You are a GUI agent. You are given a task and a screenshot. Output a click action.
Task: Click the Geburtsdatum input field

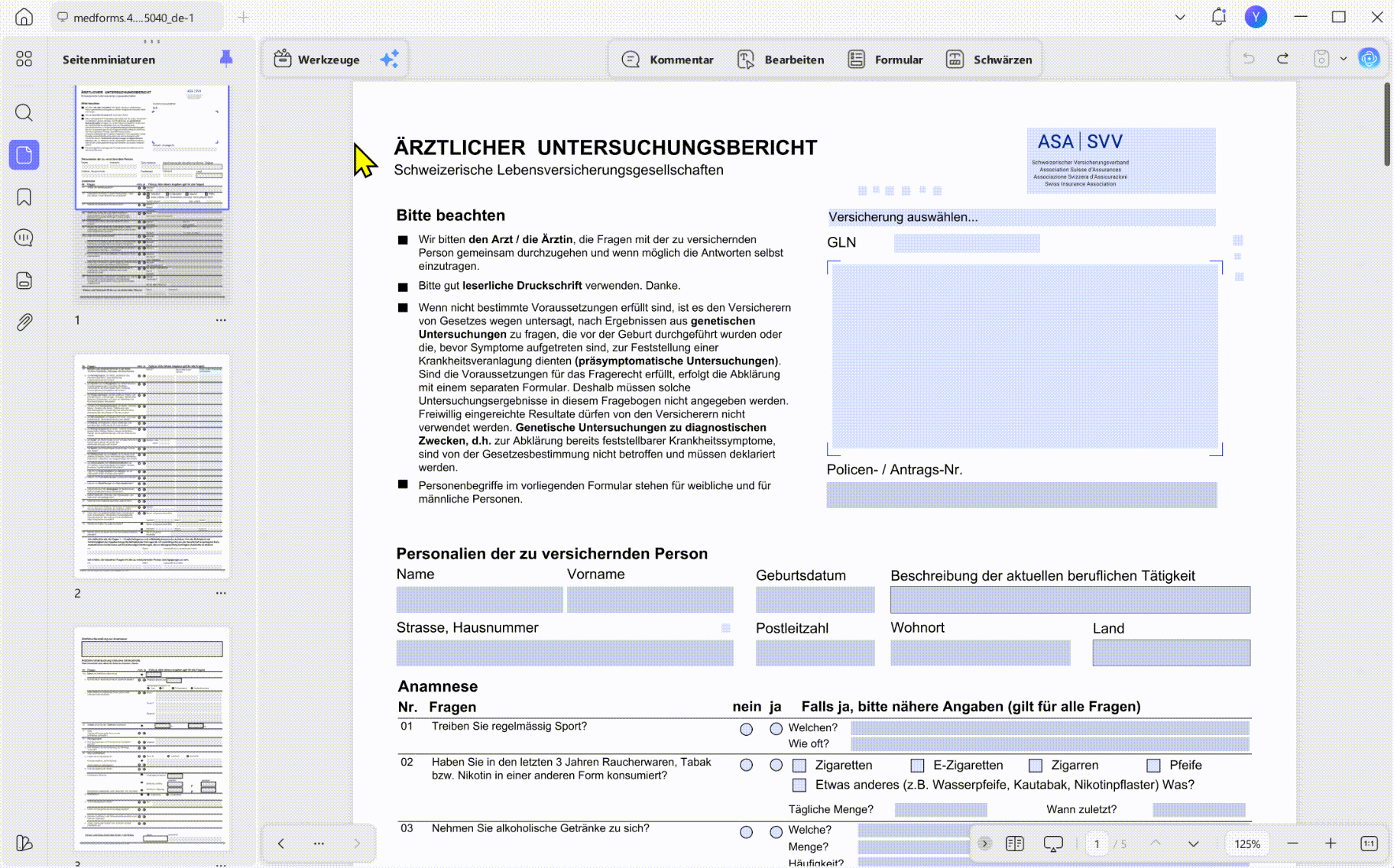(x=815, y=600)
